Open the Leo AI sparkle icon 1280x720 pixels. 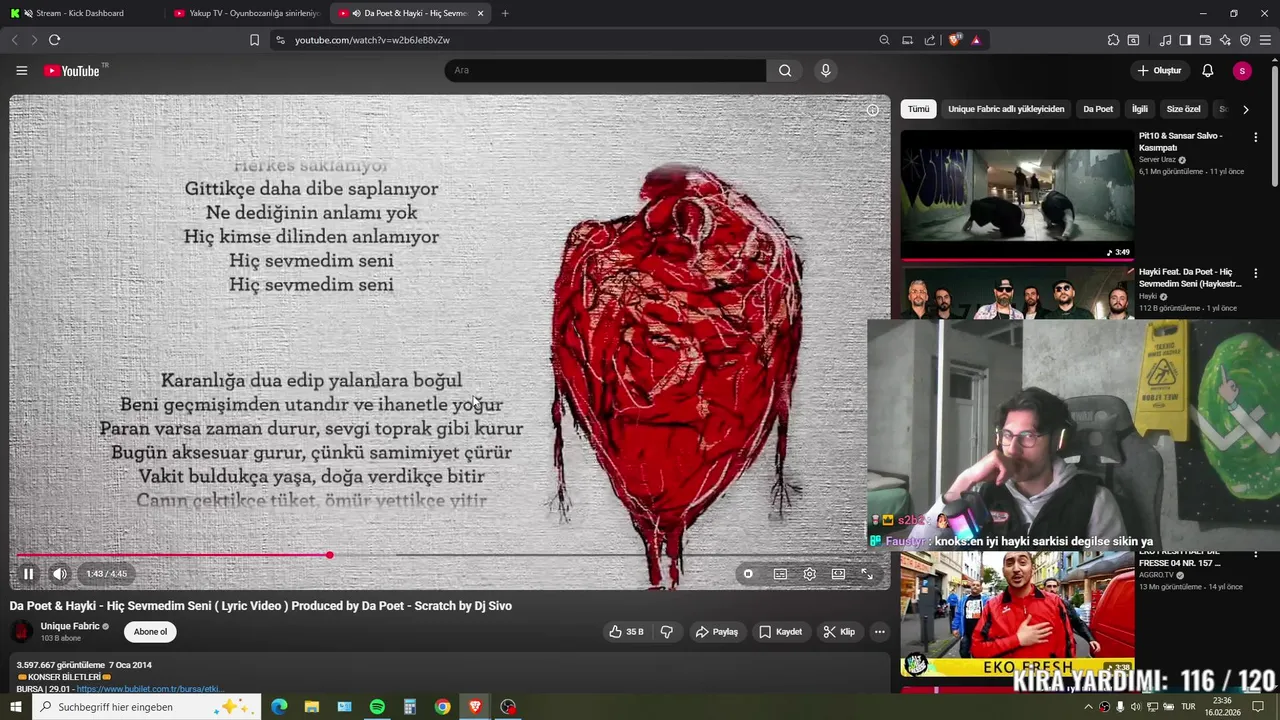point(1225,40)
